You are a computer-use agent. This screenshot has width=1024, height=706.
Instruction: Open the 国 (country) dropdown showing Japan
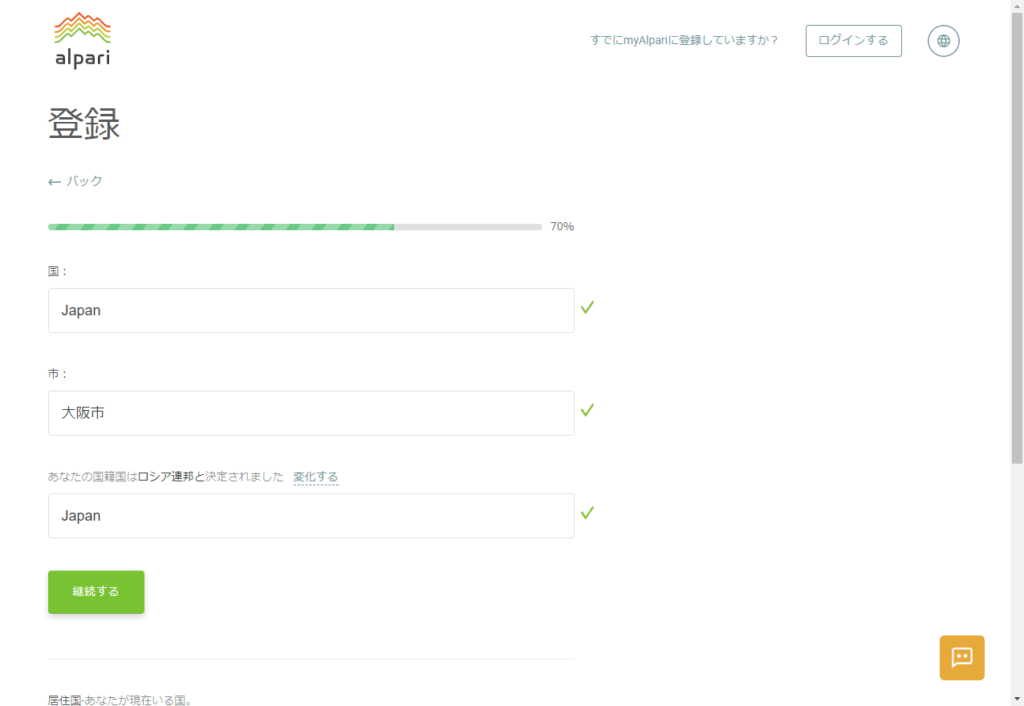pyautogui.click(x=311, y=310)
